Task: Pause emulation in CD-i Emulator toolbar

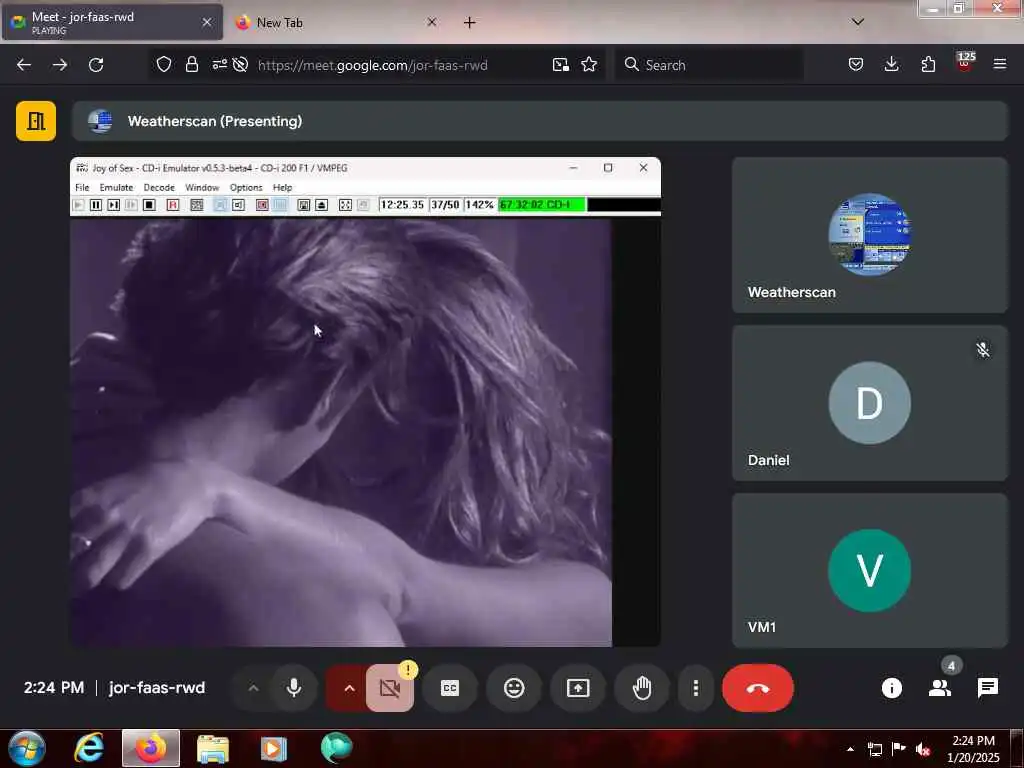Action: (95, 205)
